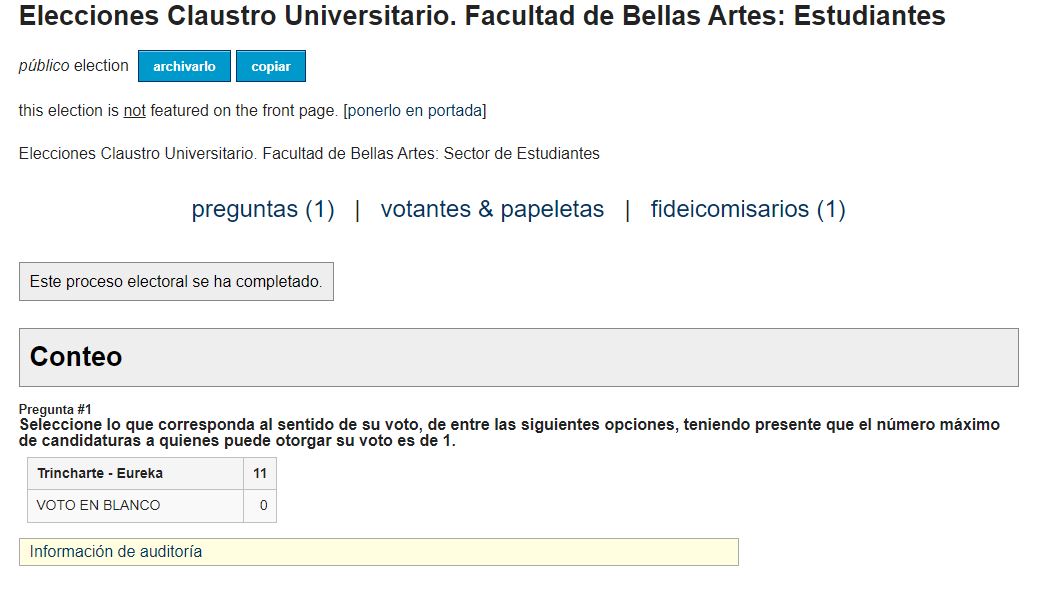The width and height of the screenshot is (1061, 597).
Task: Click the vote count 11 cell
Action: [x=260, y=473]
